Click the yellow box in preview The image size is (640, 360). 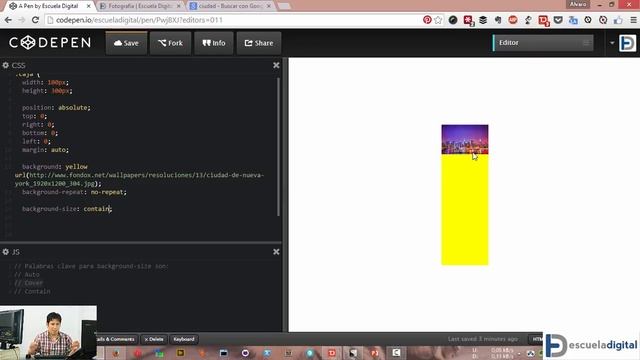(465, 209)
